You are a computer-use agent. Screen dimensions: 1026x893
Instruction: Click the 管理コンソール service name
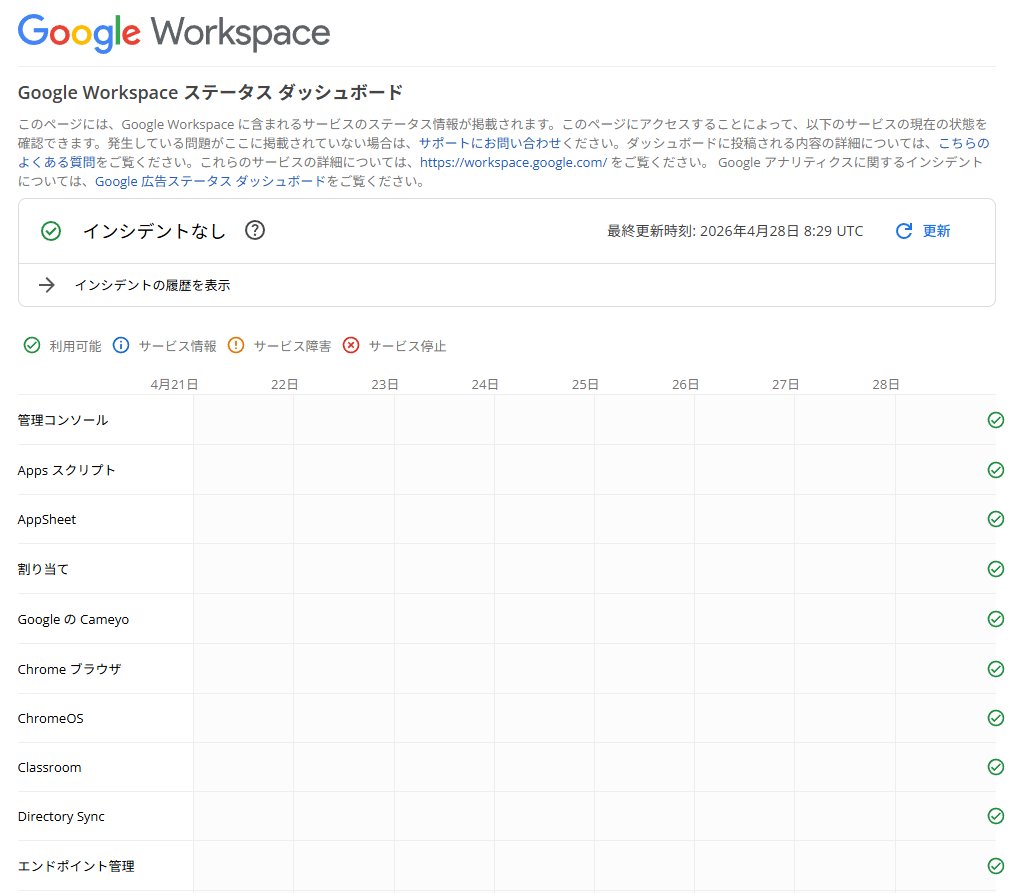63,420
